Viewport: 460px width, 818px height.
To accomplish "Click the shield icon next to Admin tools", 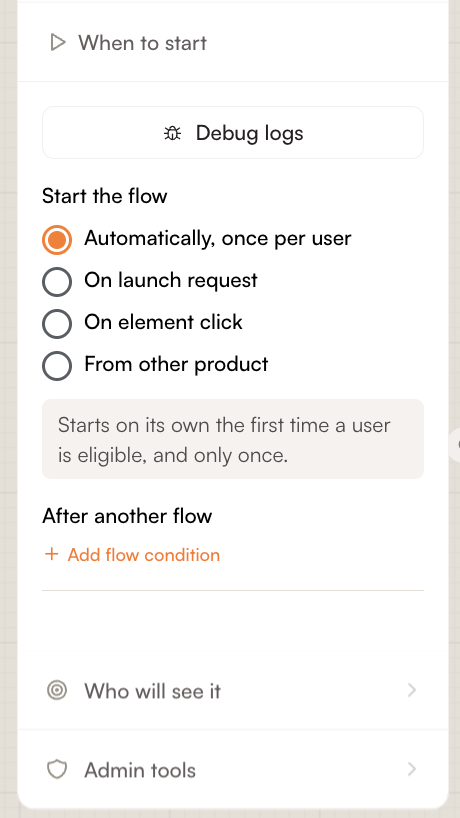I will coord(57,769).
